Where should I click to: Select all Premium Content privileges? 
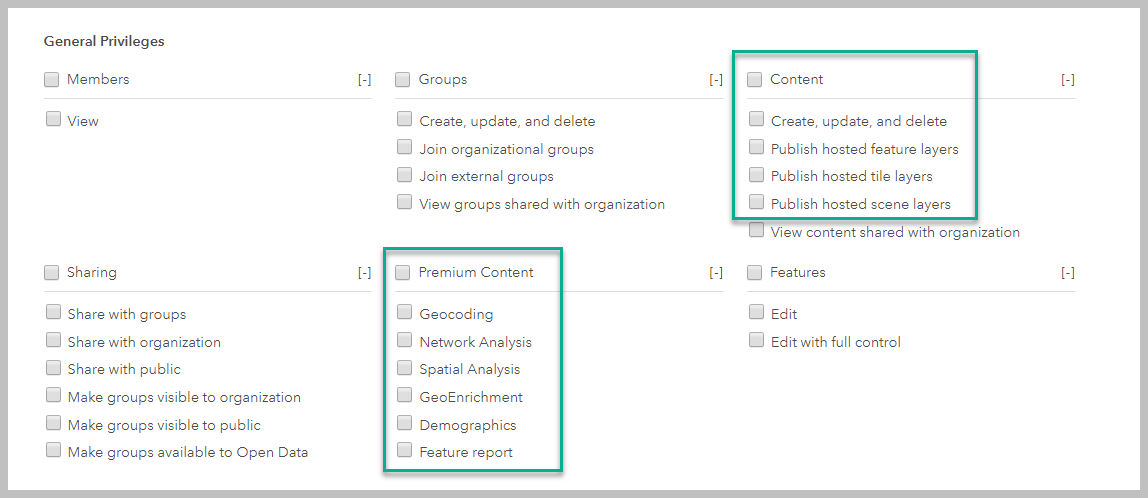click(403, 272)
